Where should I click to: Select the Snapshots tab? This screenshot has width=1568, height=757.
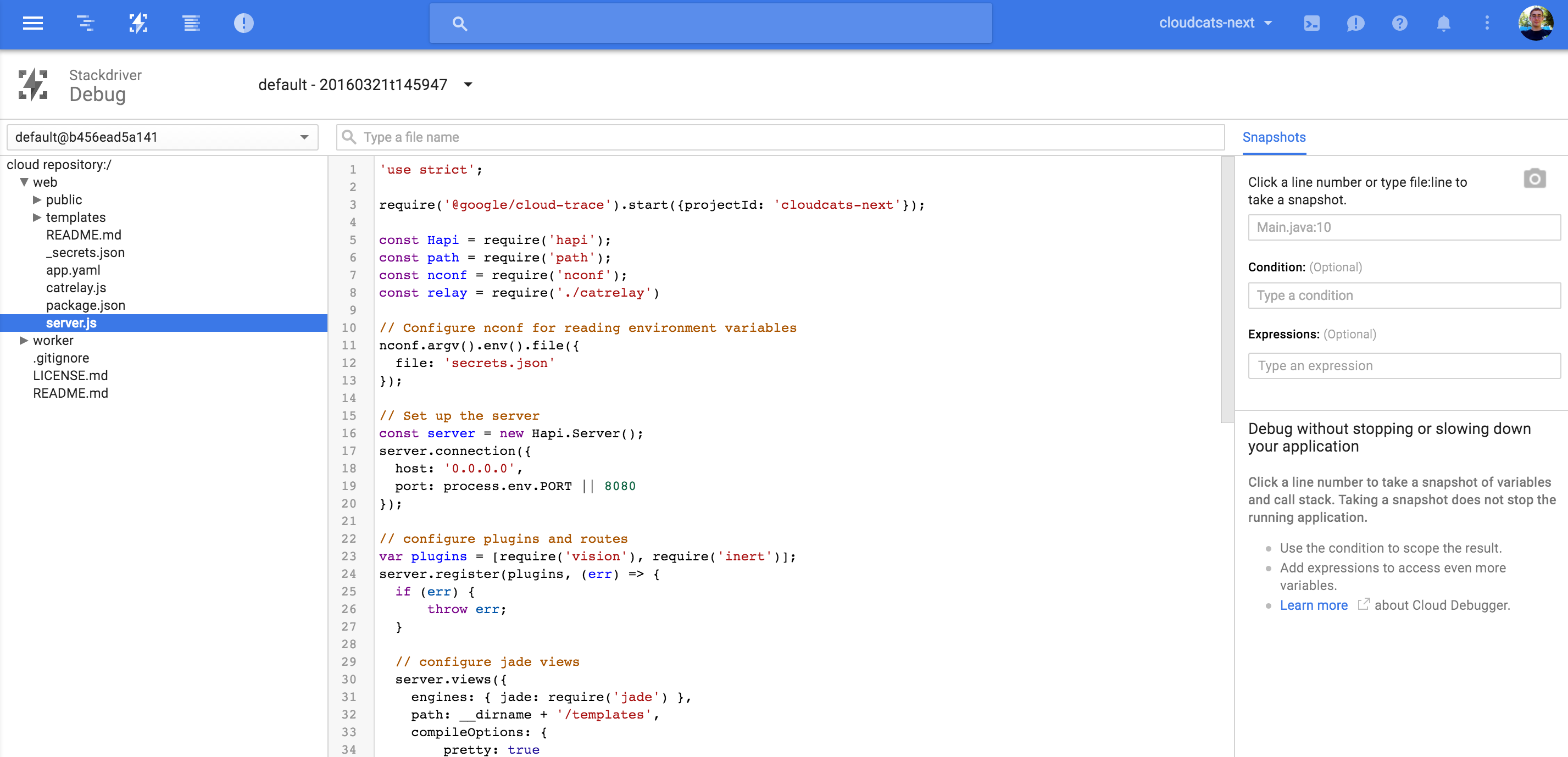click(x=1274, y=137)
